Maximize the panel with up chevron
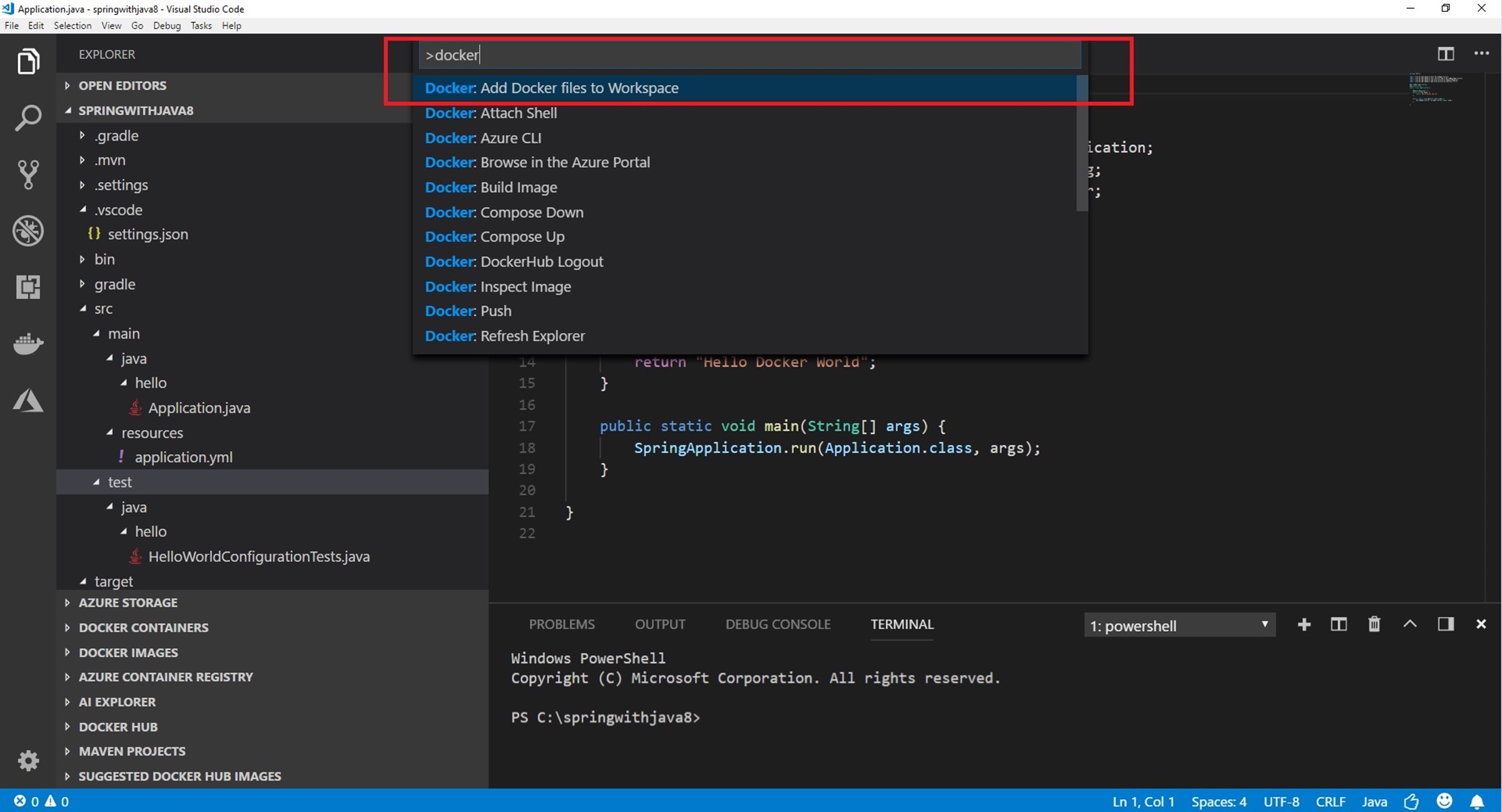This screenshot has width=1502, height=812. click(1409, 624)
